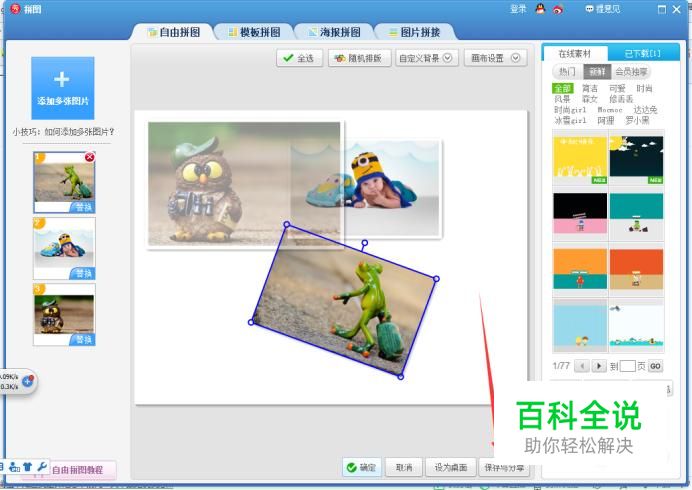Select the 时尚girl category
The image size is (692, 490).
(x=570, y=109)
